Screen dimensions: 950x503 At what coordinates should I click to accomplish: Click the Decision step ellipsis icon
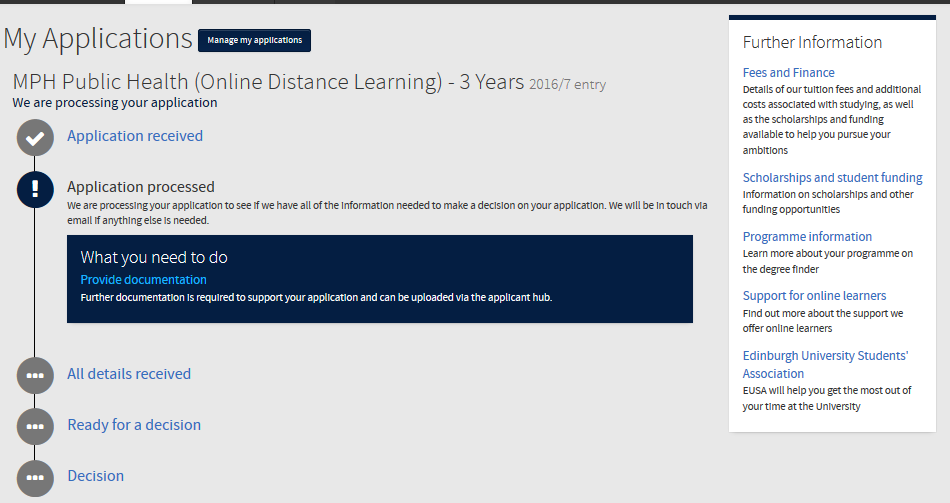click(35, 477)
